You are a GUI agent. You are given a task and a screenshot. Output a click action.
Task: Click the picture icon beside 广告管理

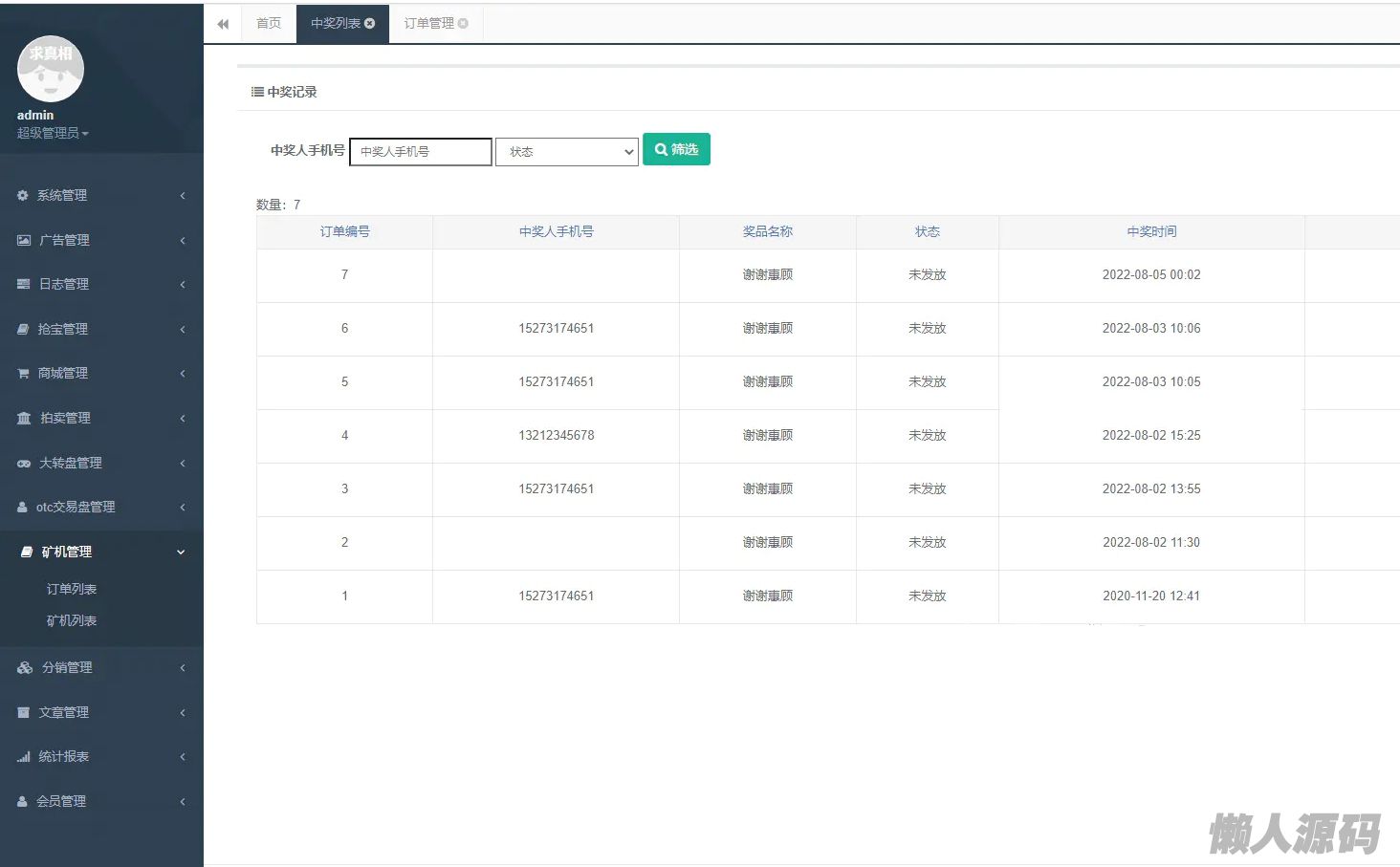(x=24, y=240)
